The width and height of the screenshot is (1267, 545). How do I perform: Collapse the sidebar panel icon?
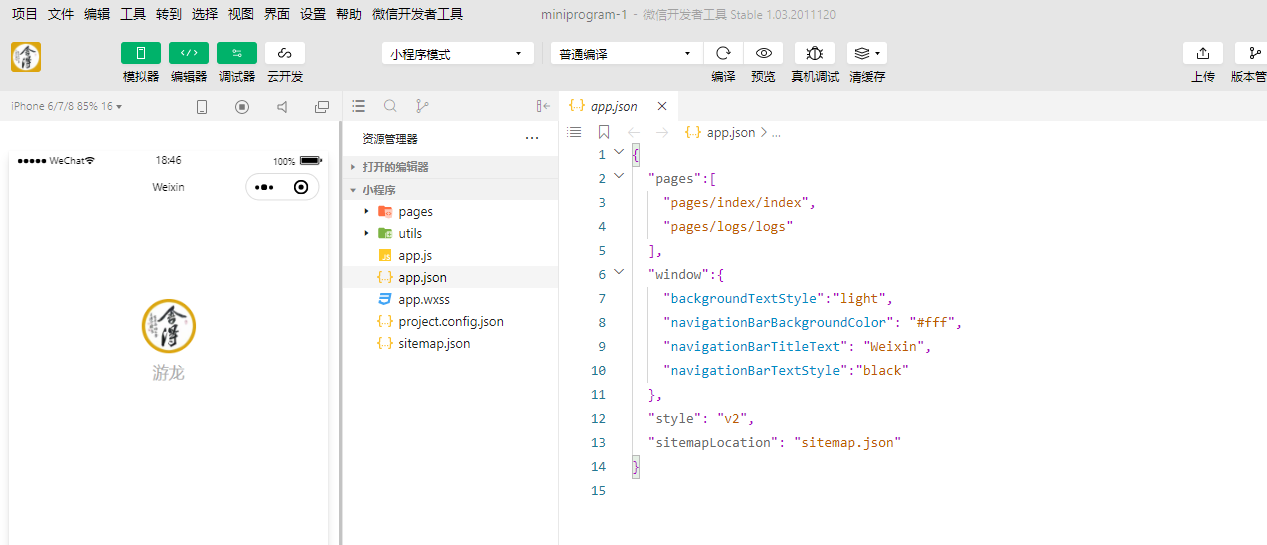tap(543, 106)
